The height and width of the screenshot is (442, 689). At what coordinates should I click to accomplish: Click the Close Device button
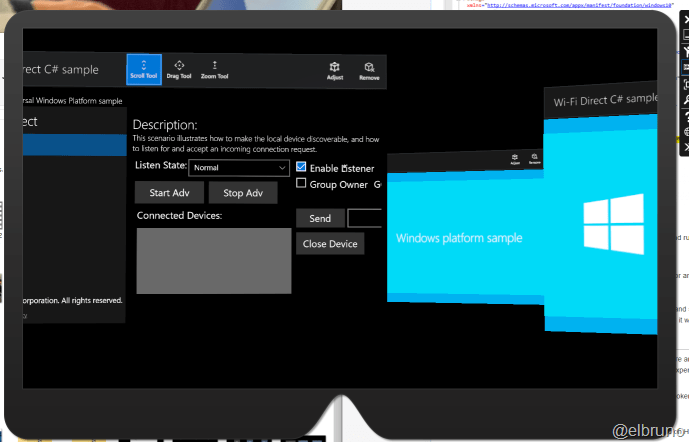click(330, 243)
